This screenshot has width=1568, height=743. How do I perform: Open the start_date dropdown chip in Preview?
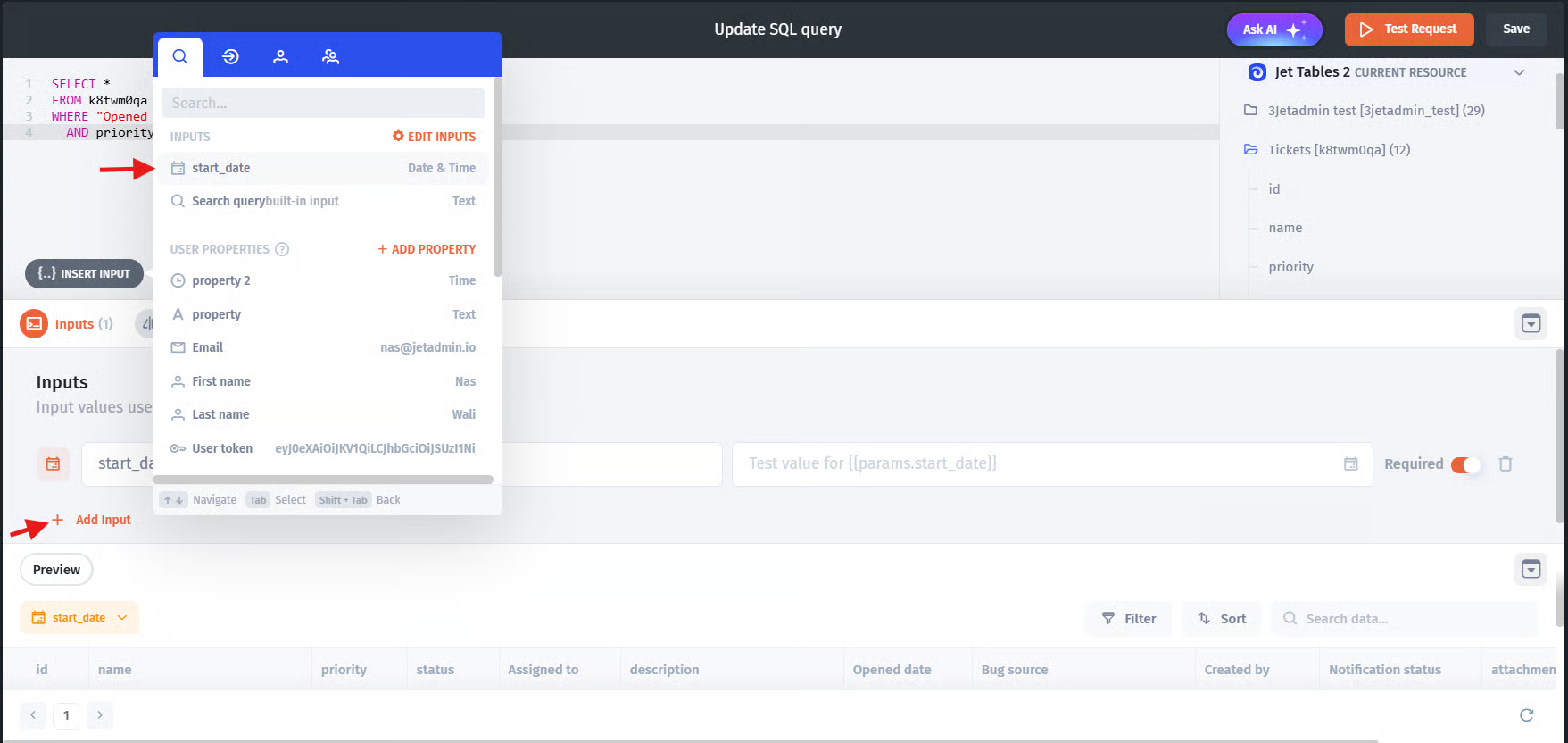pyautogui.click(x=79, y=617)
